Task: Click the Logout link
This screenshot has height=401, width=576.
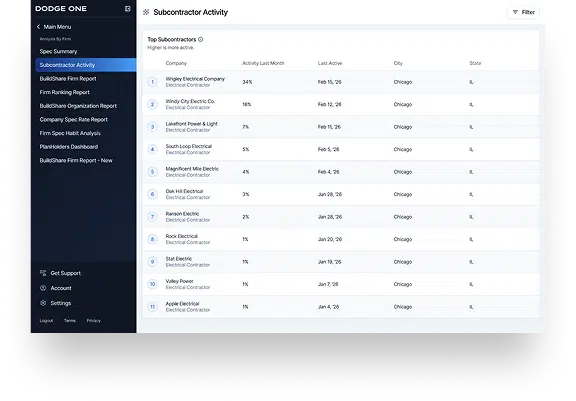Action: tap(46, 321)
